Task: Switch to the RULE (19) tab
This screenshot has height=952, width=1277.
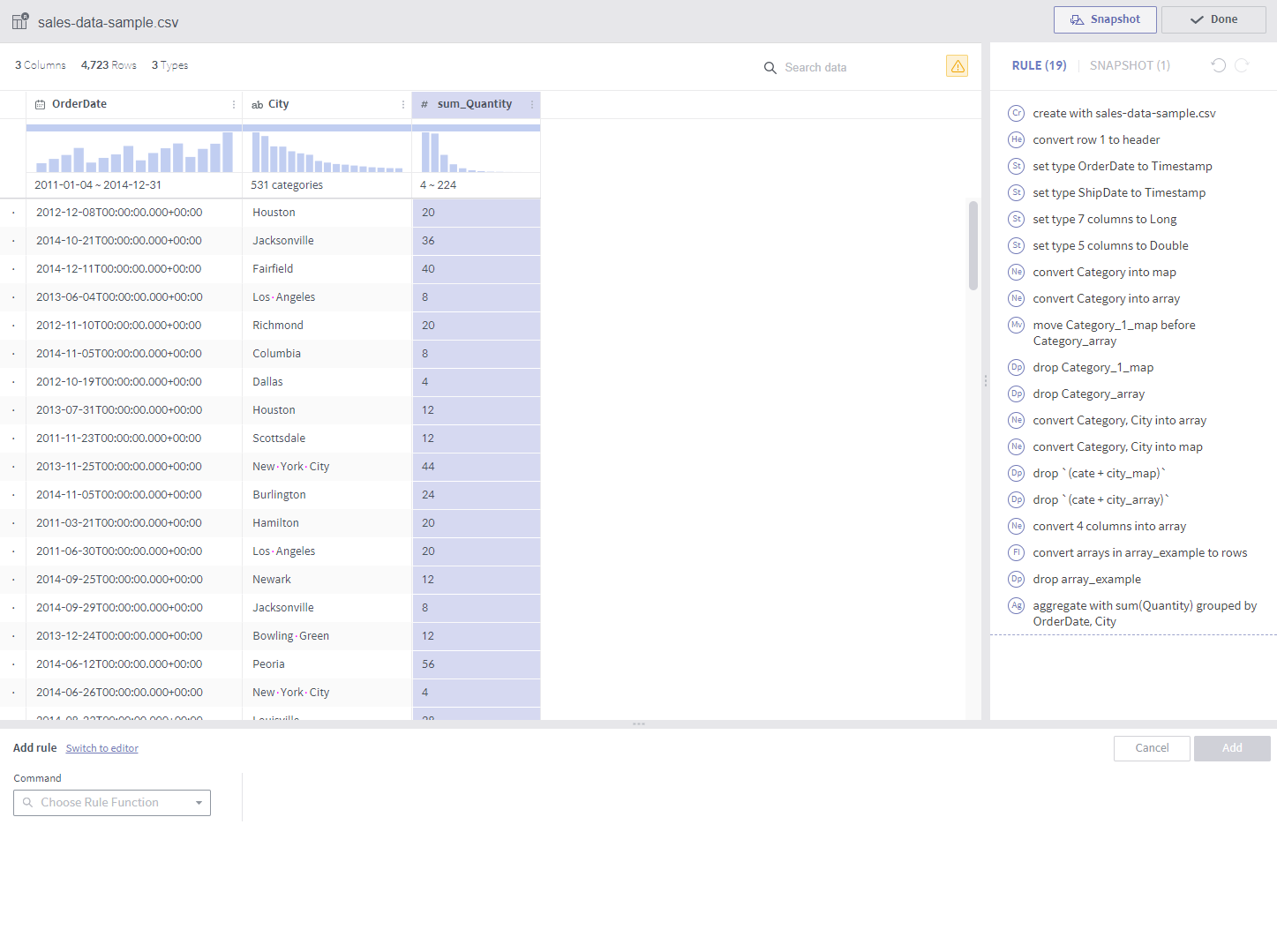Action: tap(1039, 65)
